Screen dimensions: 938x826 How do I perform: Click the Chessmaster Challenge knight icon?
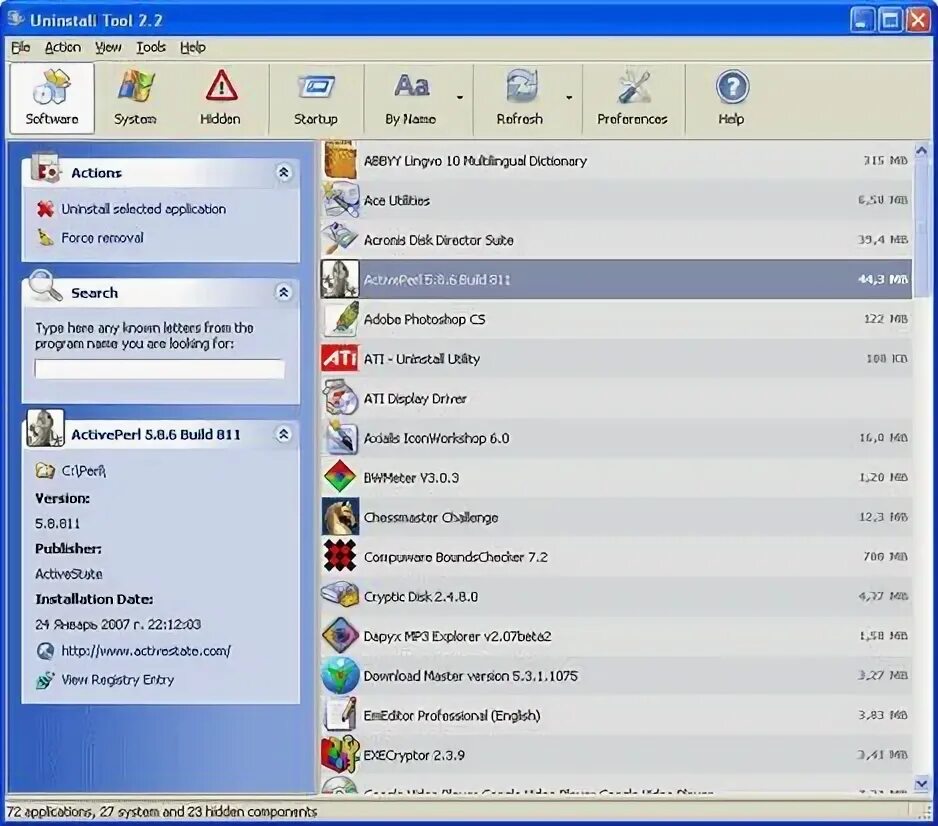pyautogui.click(x=340, y=516)
